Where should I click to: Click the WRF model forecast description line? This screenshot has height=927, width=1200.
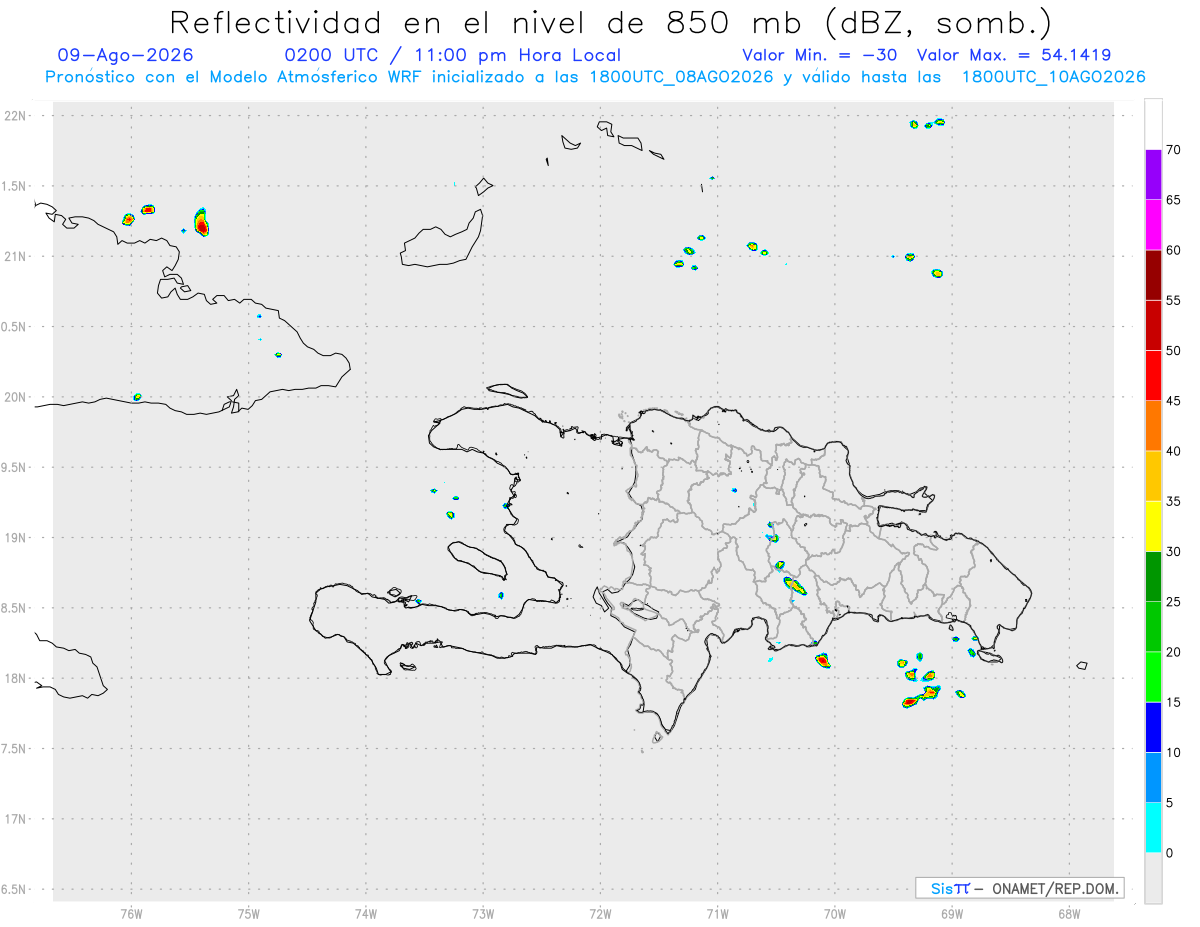coord(595,77)
